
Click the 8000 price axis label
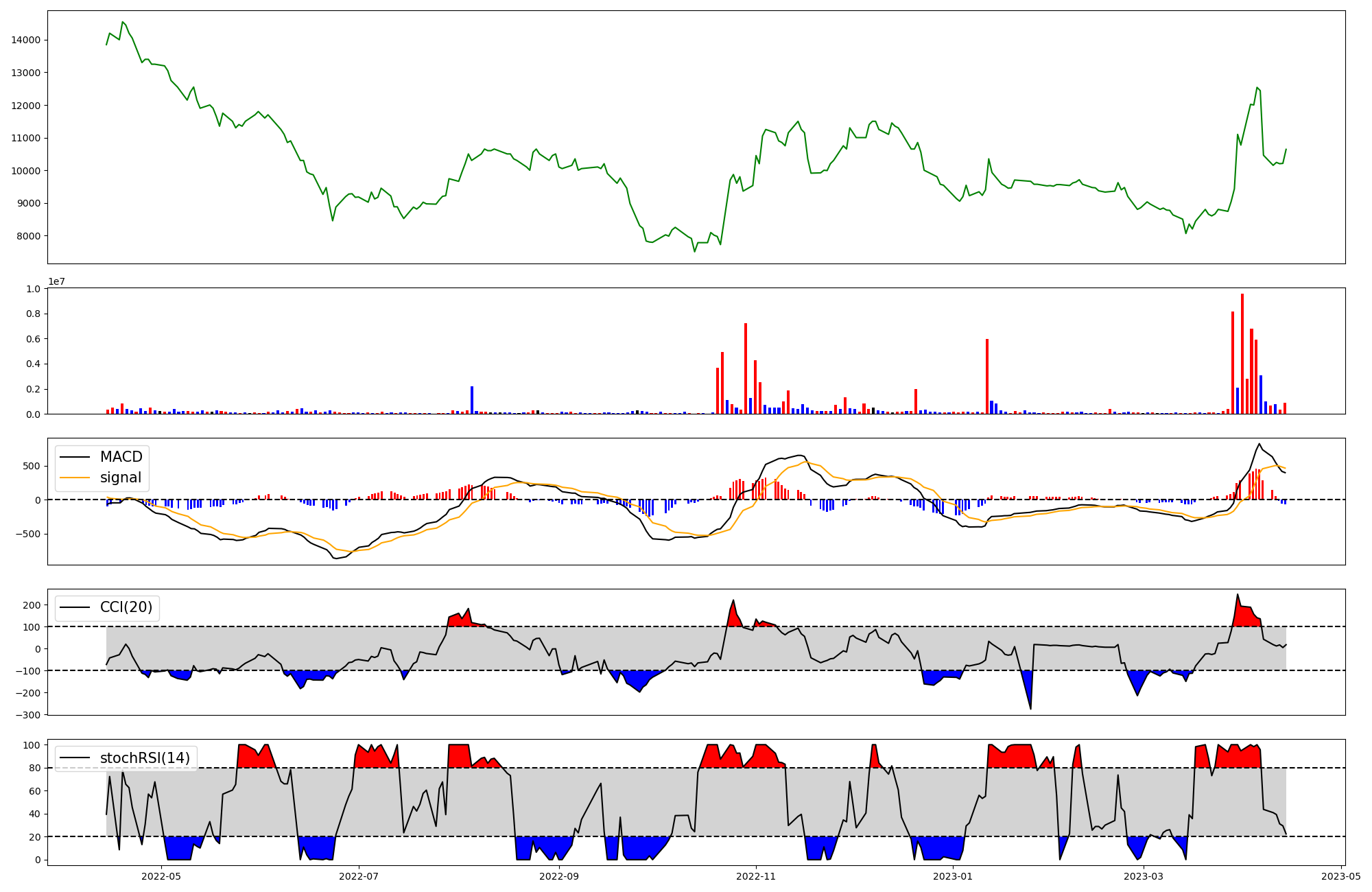(x=29, y=236)
